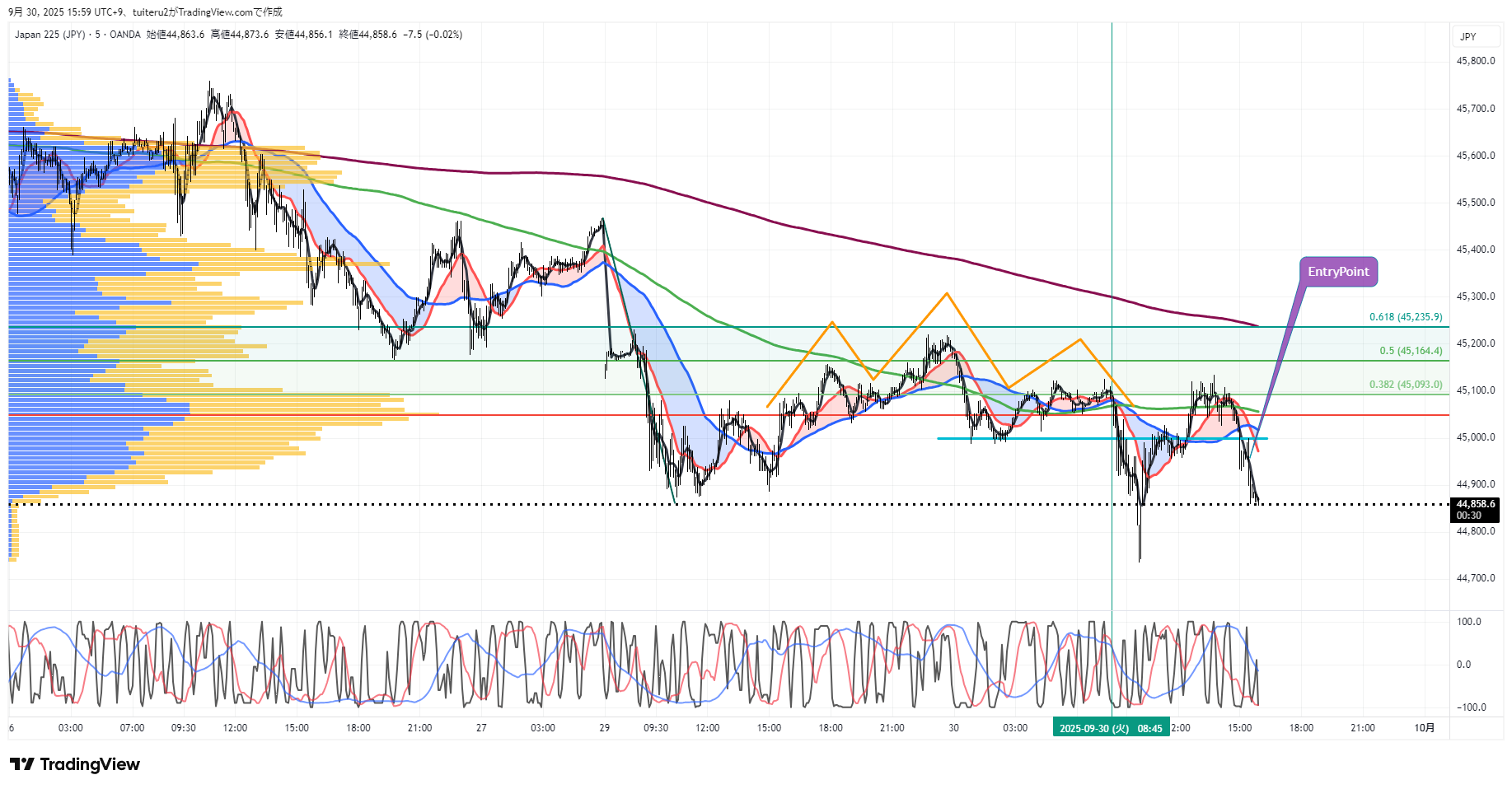Click the green 2025-09-30 08:45 time marker
This screenshot has width=1512, height=789.
coord(1110,728)
